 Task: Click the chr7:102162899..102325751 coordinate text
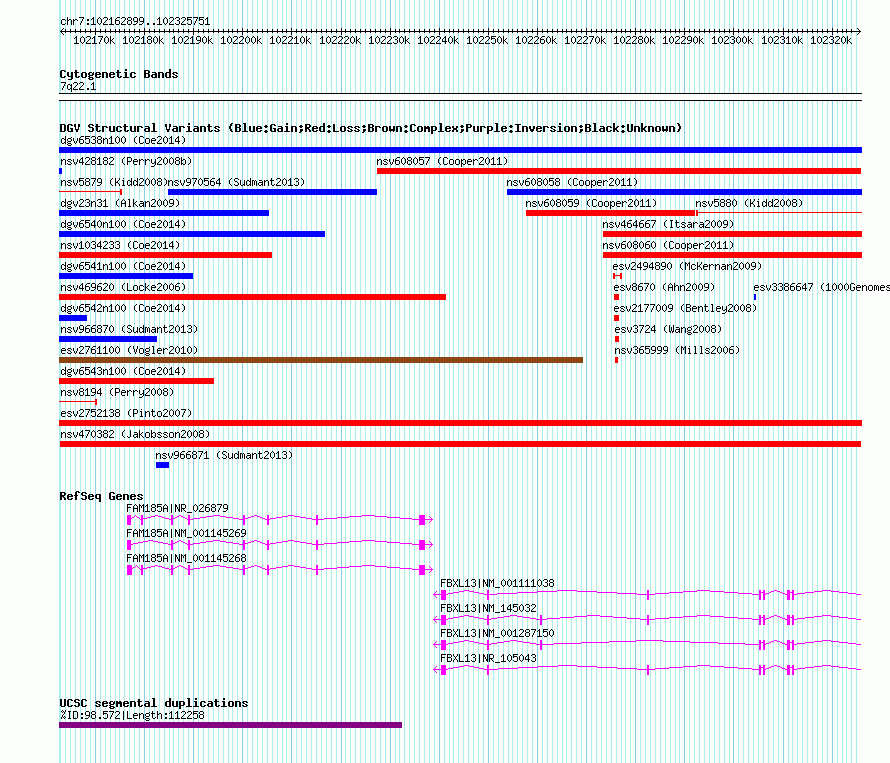135,21
